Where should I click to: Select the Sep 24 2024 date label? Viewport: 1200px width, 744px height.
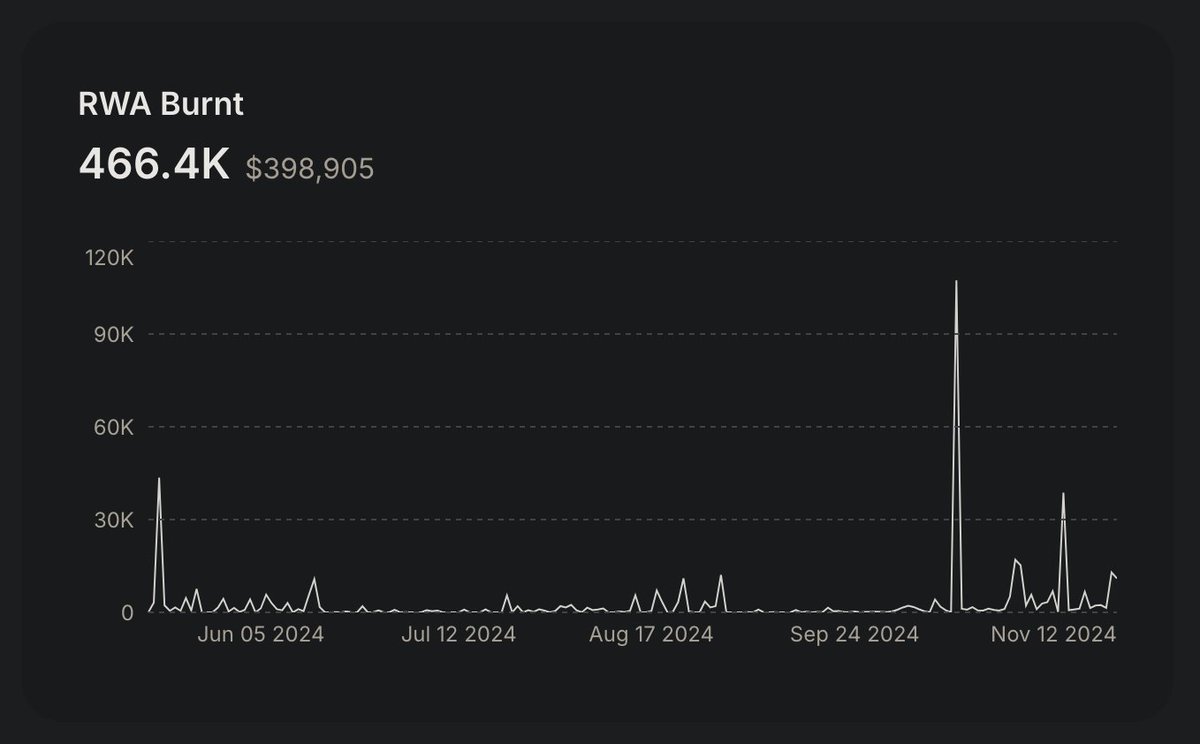point(854,635)
